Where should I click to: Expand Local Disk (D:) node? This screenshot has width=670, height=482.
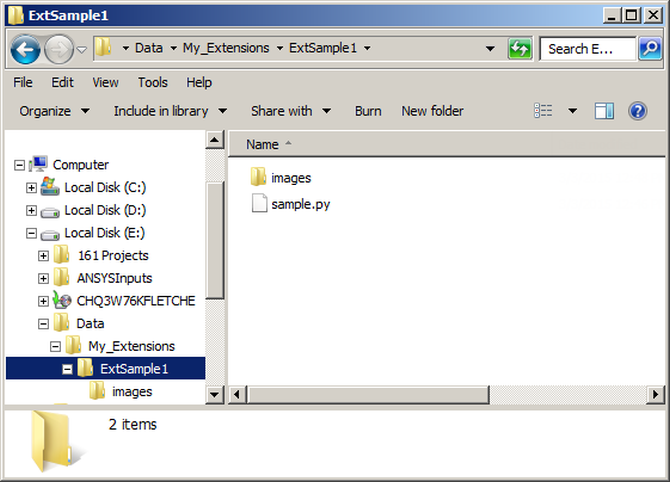(31, 210)
